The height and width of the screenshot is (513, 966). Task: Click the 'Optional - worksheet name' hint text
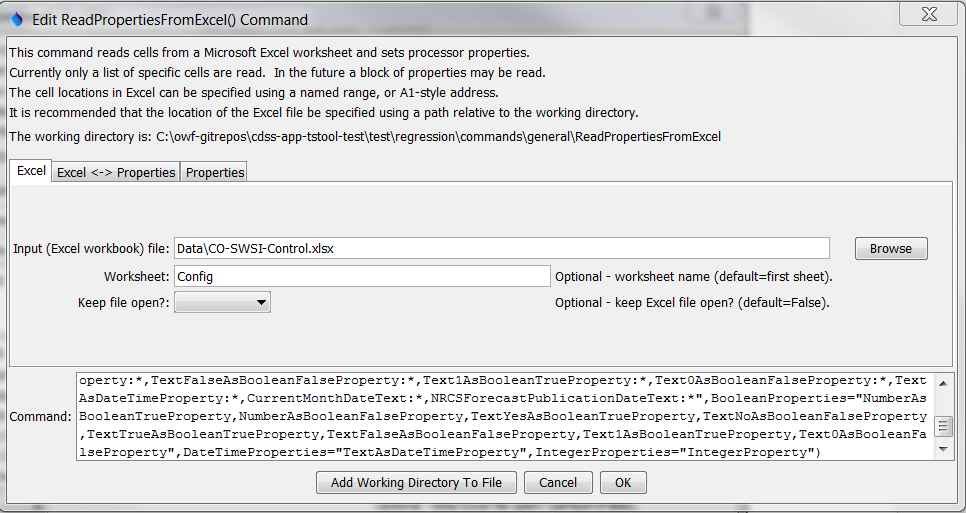coord(694,276)
